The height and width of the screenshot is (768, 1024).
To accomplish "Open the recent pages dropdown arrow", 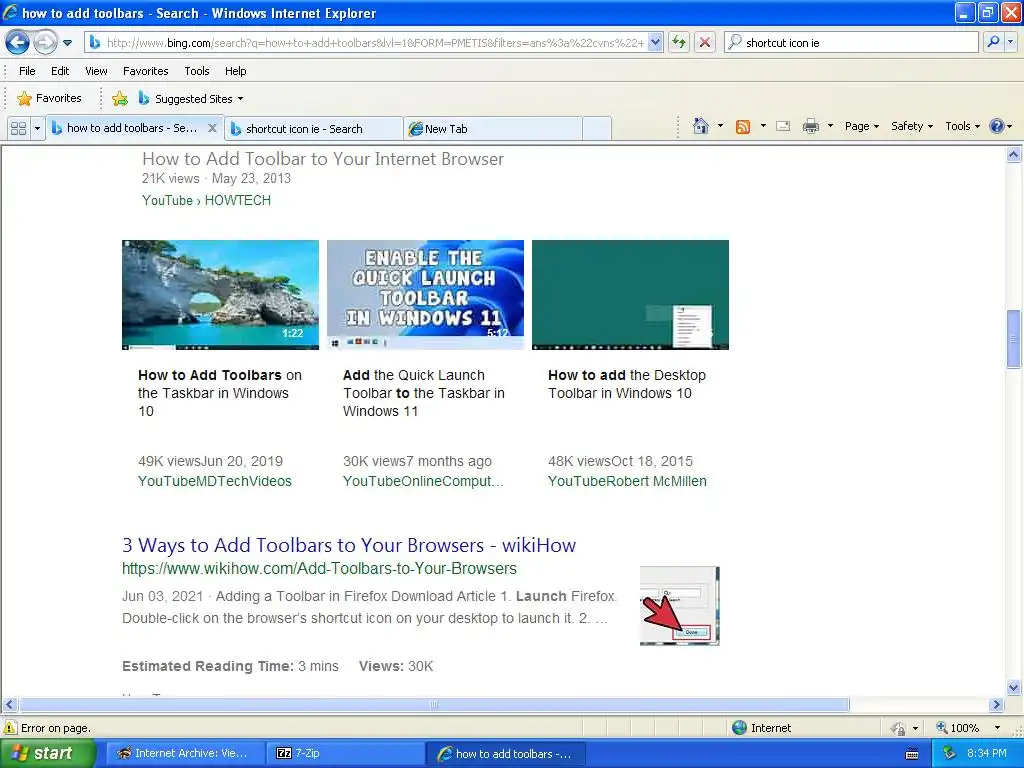I will pyautogui.click(x=67, y=43).
